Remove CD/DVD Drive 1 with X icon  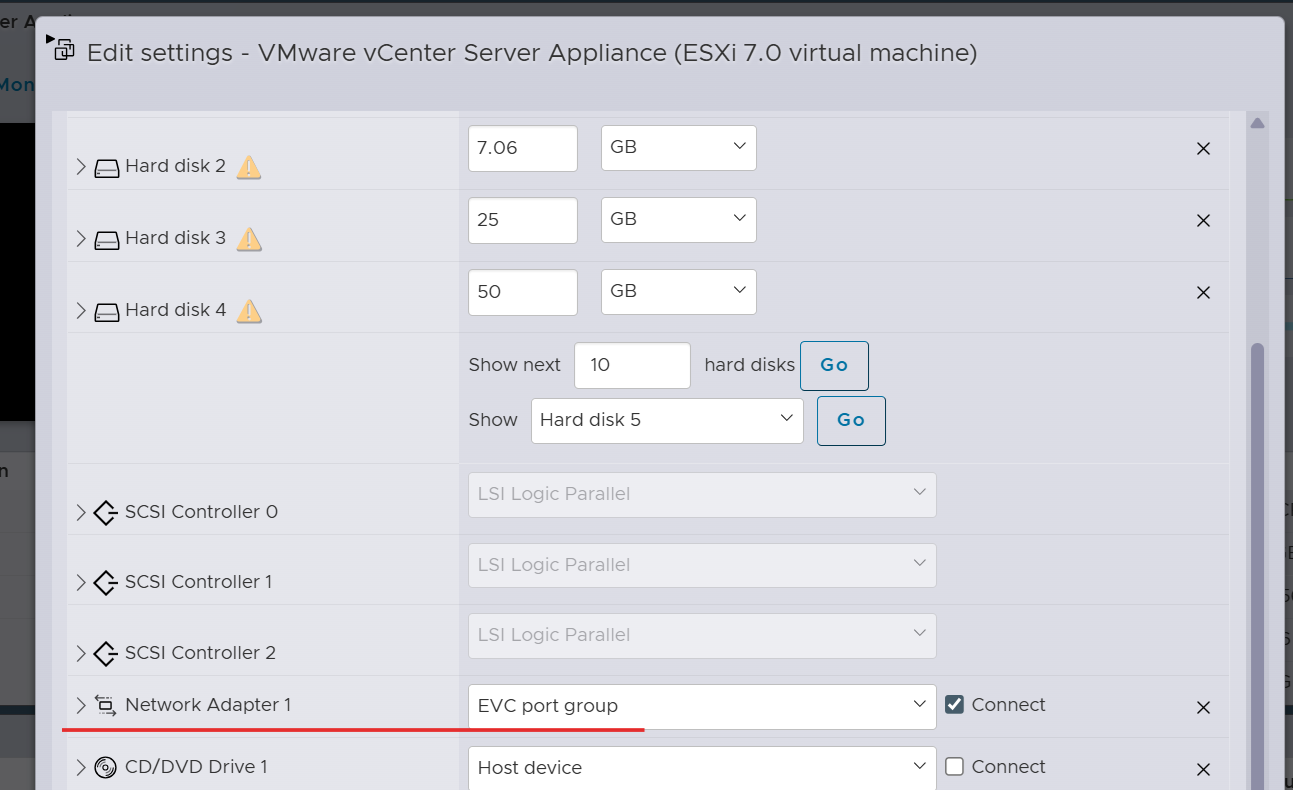(1204, 769)
